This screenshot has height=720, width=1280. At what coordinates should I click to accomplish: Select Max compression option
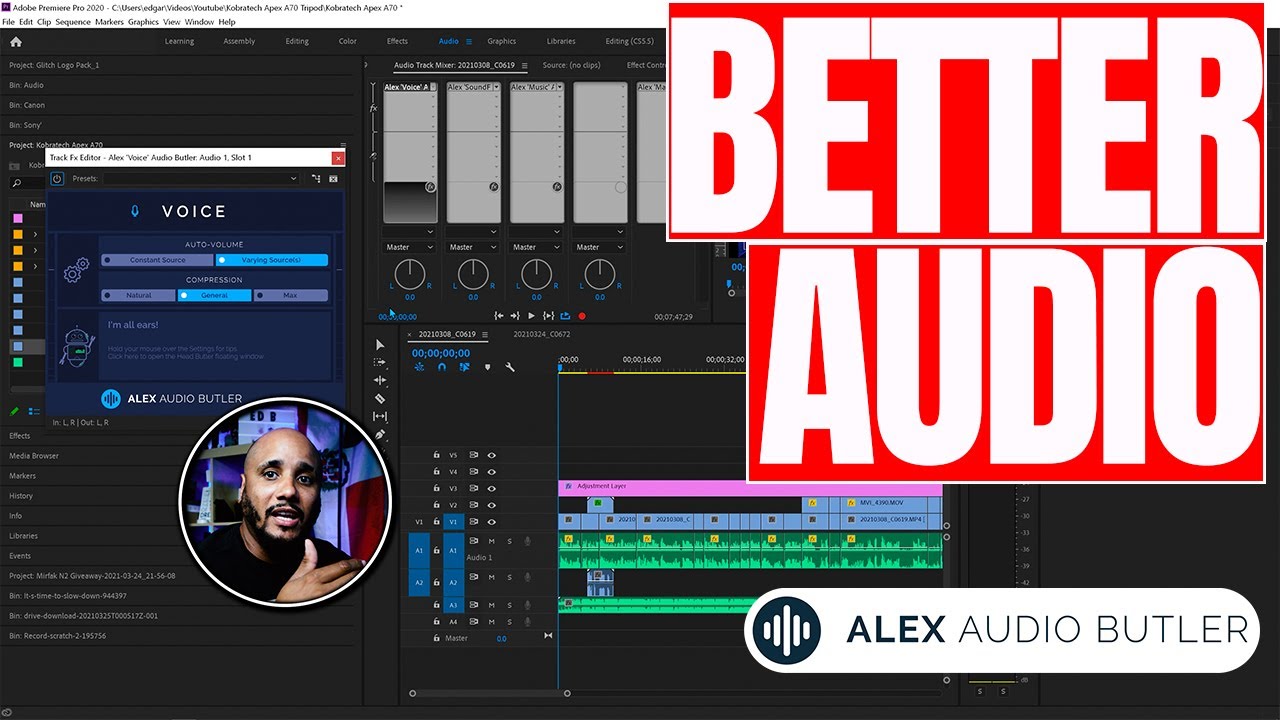click(290, 296)
